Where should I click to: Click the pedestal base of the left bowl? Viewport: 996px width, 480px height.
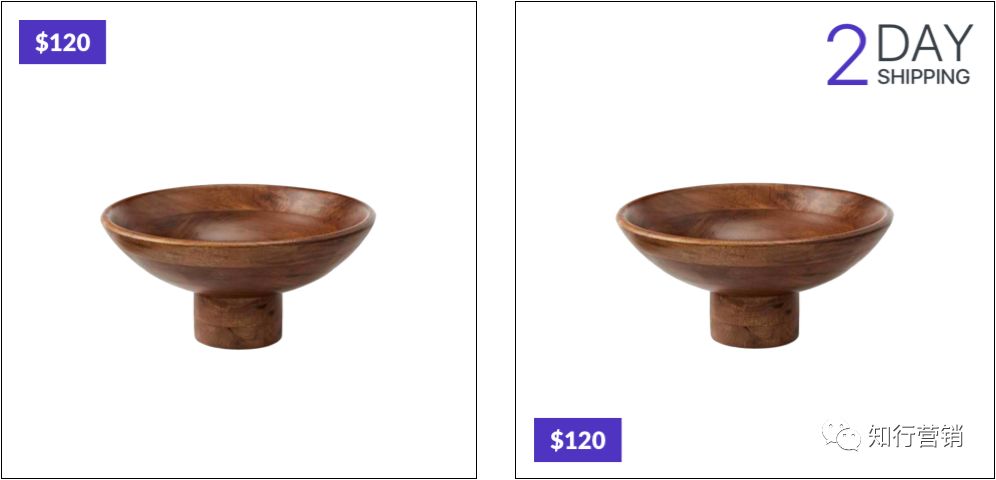tap(238, 321)
